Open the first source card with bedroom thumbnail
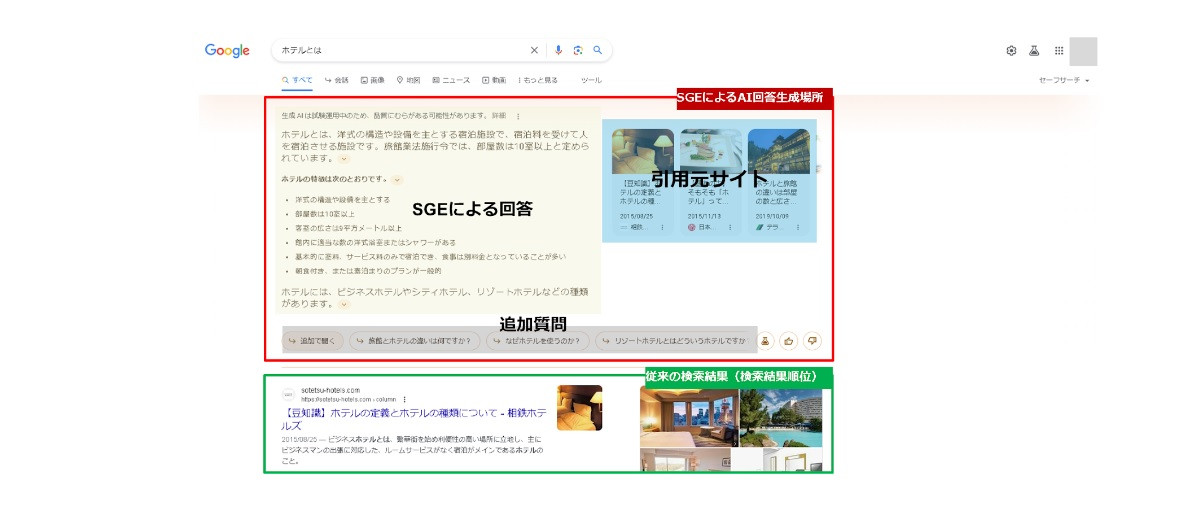1190x520 pixels. coord(636,180)
